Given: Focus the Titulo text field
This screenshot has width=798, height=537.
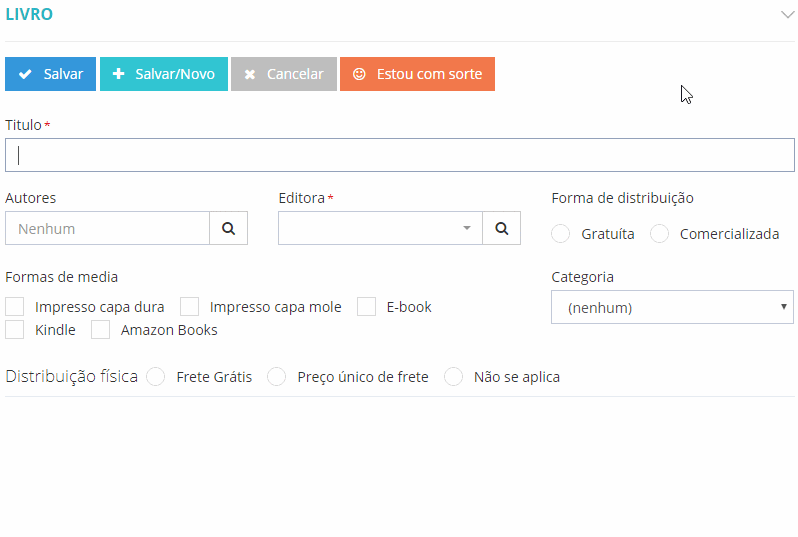Looking at the screenshot, I should click(400, 155).
